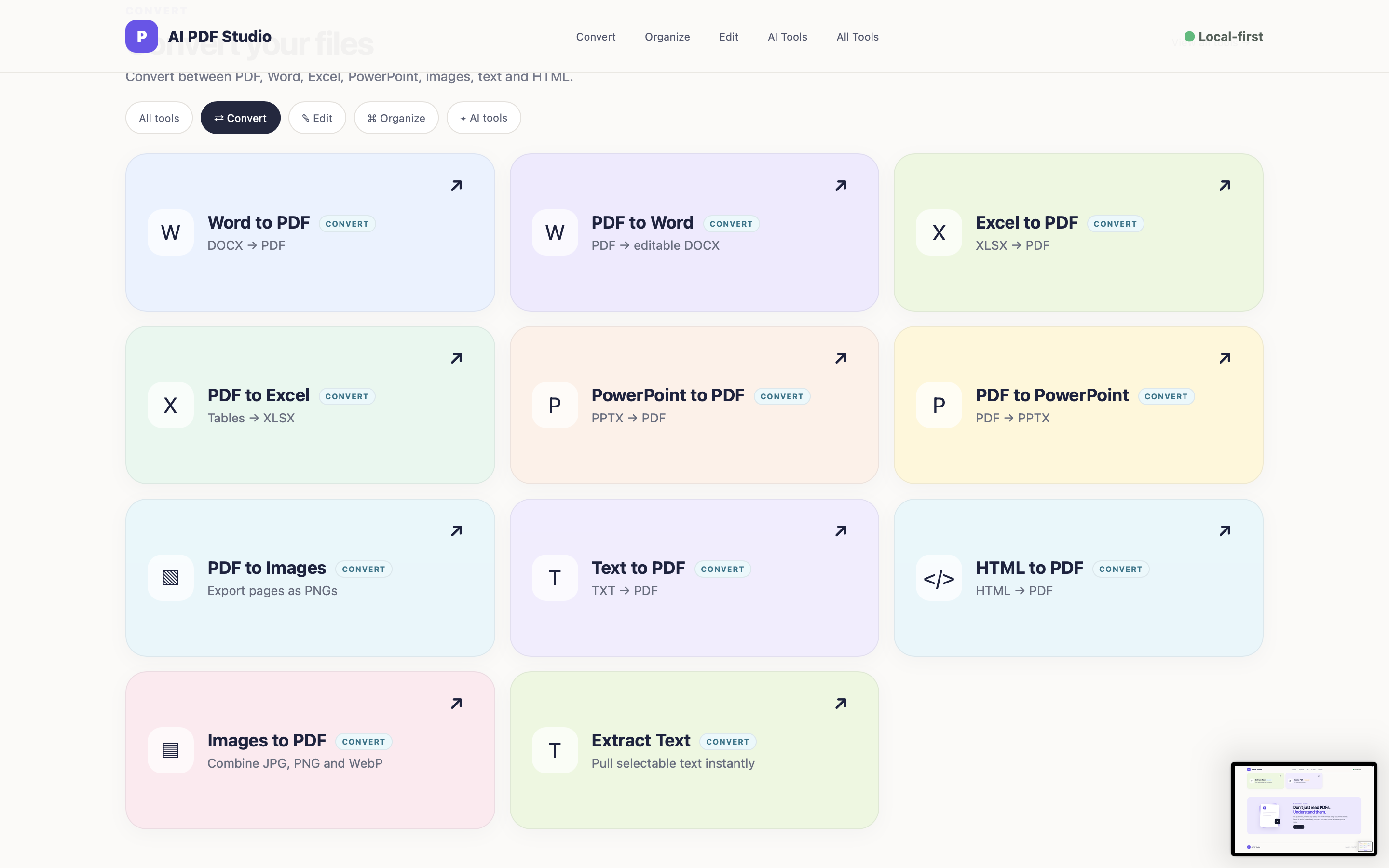The image size is (1389, 868).
Task: Select the Edit filter pill
Action: click(317, 118)
